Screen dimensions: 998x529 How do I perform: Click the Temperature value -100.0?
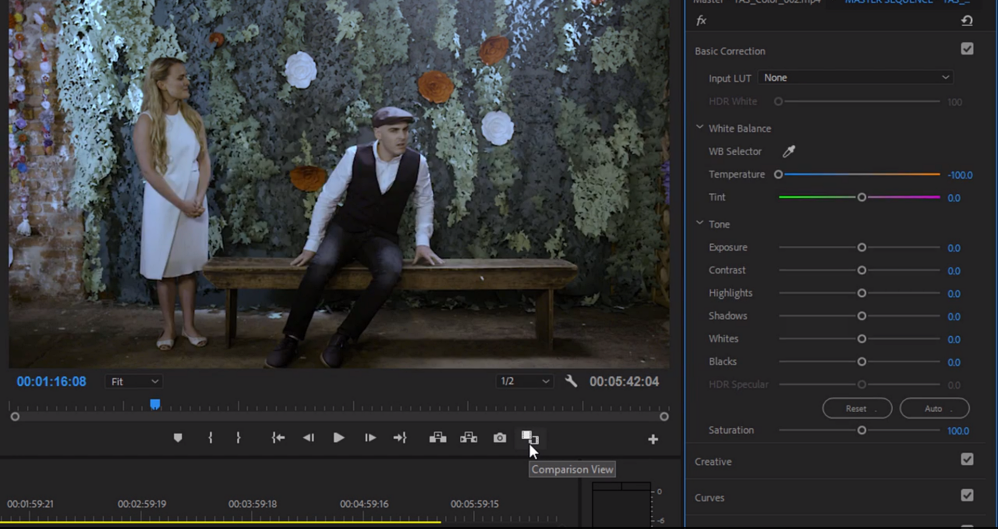coord(960,175)
